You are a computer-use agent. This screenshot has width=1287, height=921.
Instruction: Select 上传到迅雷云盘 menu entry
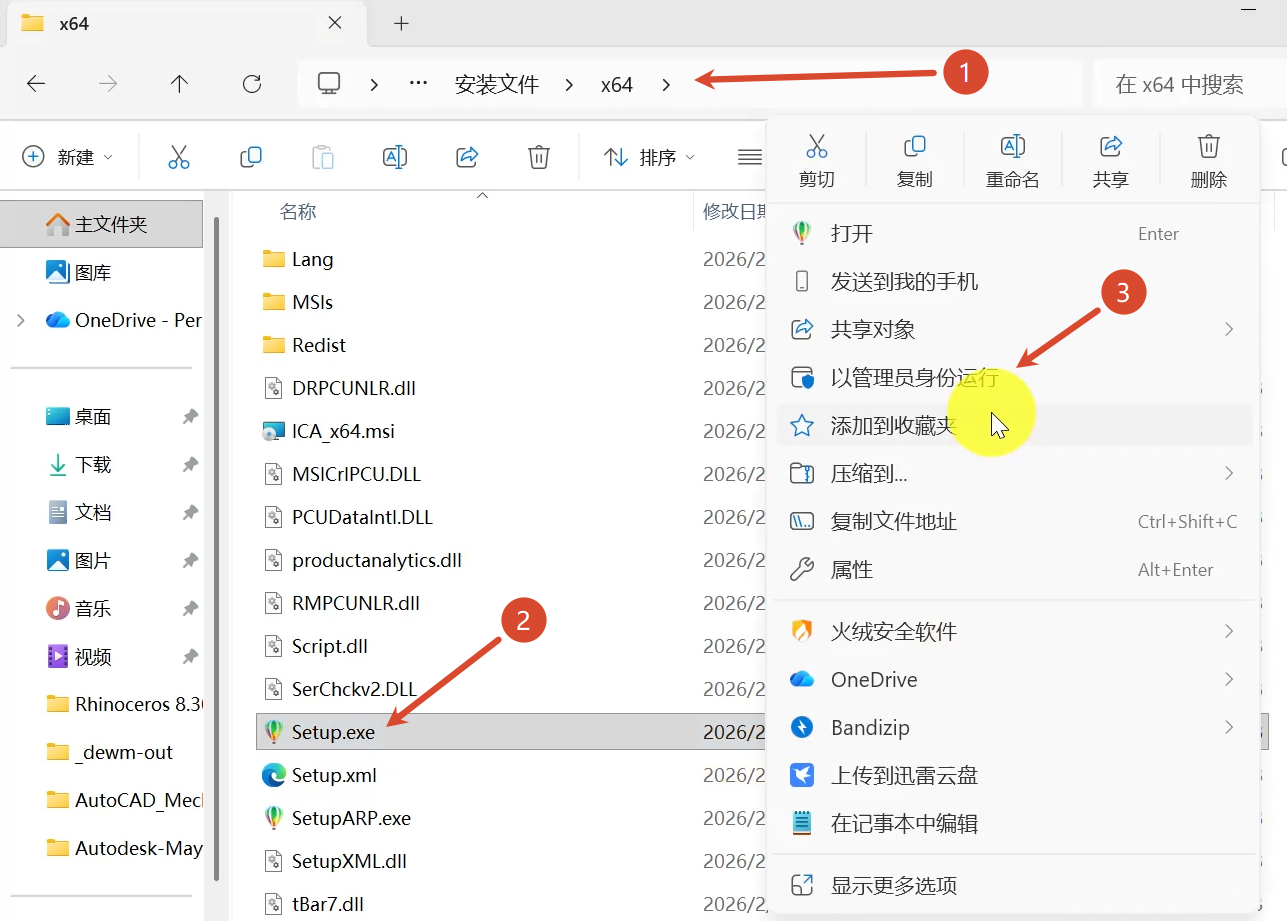[1012, 776]
